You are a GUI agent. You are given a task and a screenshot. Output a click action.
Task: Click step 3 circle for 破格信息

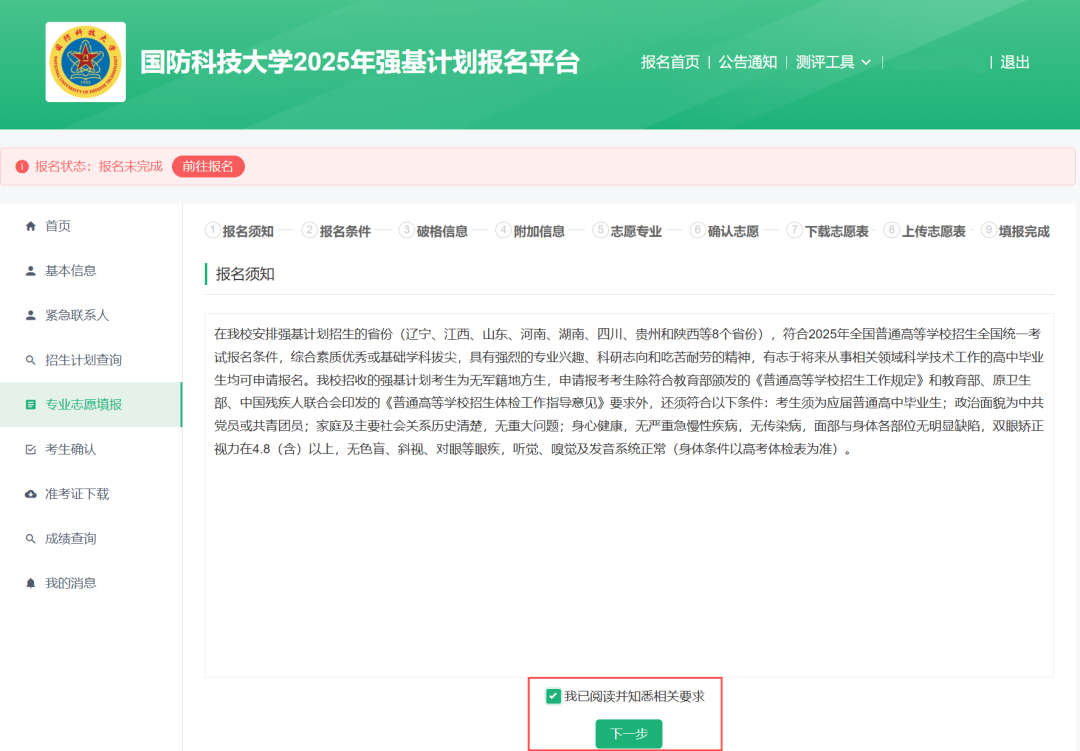(x=407, y=230)
